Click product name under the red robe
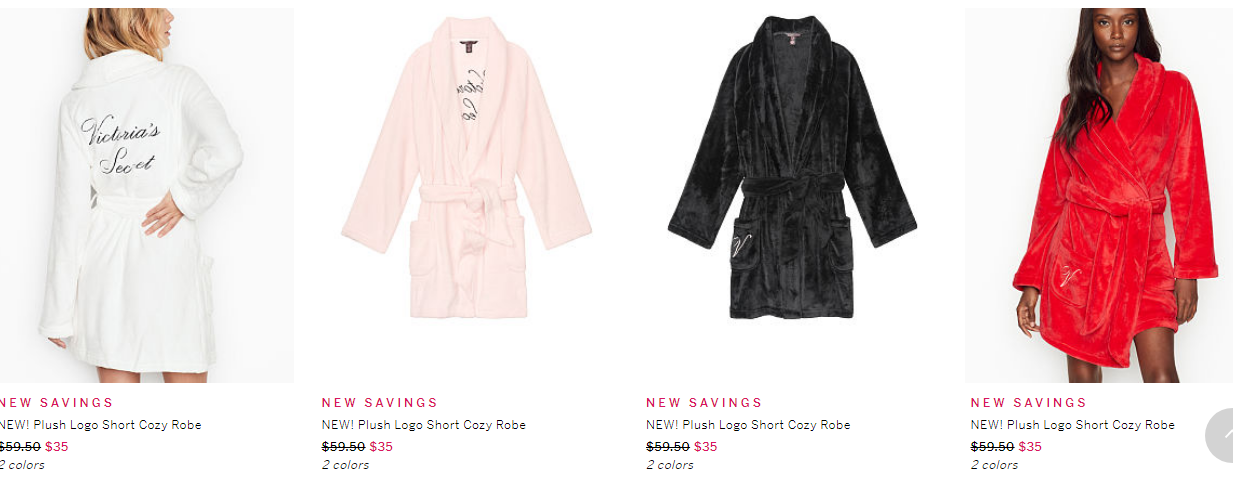The height and width of the screenshot is (488, 1233). [x=1072, y=425]
